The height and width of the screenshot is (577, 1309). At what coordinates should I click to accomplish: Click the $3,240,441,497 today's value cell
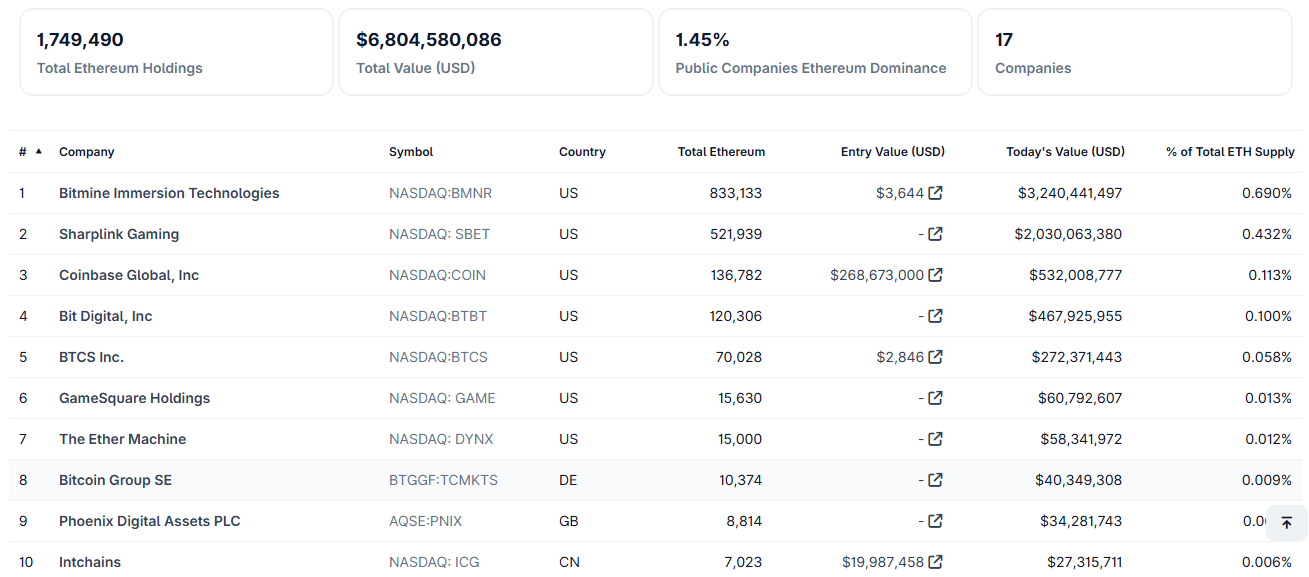pyautogui.click(x=1070, y=193)
